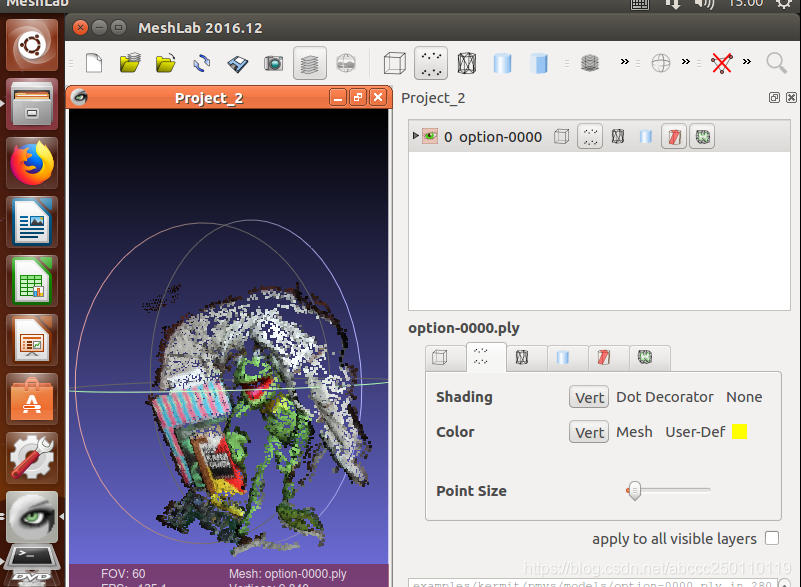The width and height of the screenshot is (801, 587).
Task: Open the yellow user-defined color swatch
Action: [739, 432]
